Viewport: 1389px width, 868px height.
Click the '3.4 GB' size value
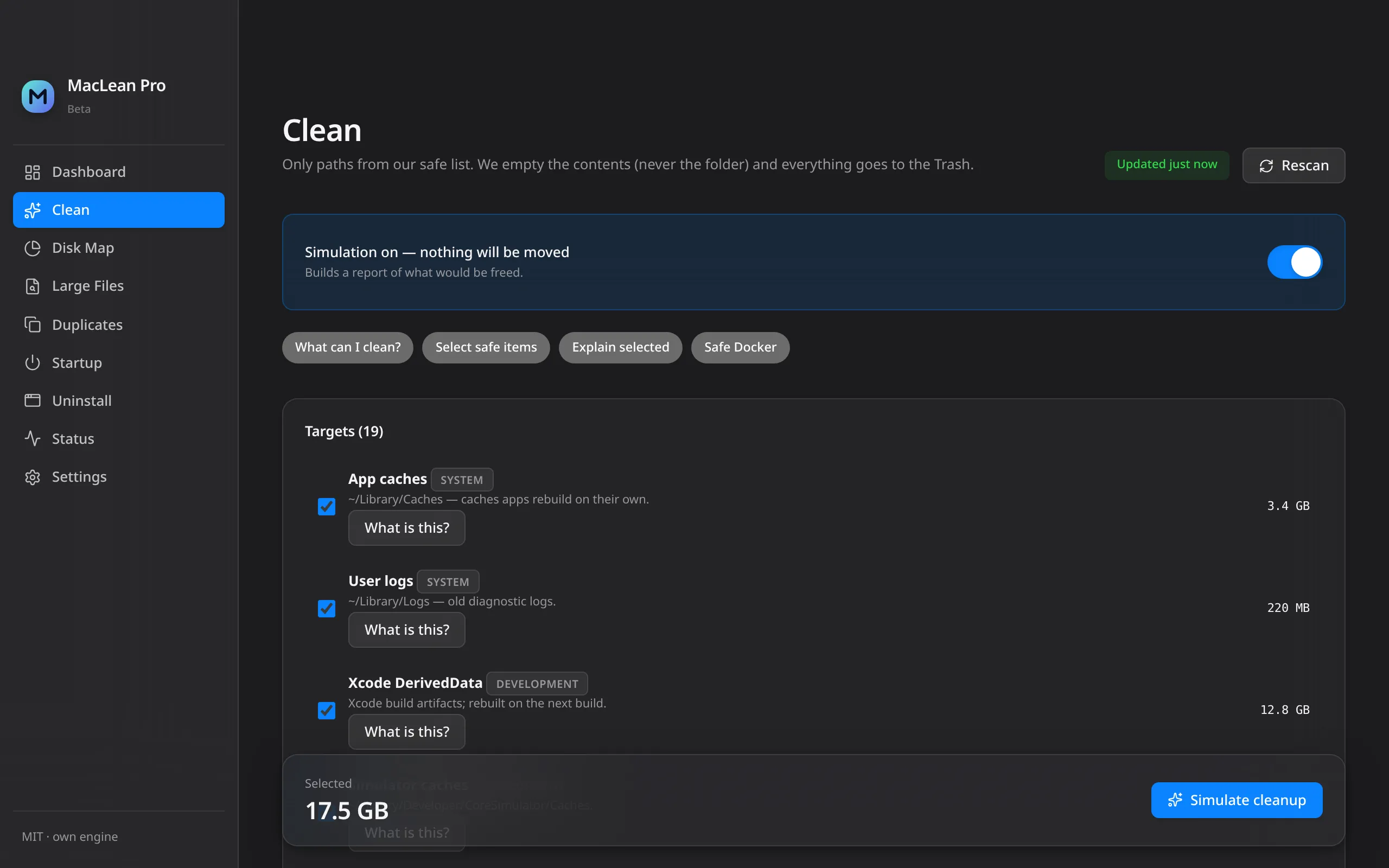pyautogui.click(x=1289, y=506)
